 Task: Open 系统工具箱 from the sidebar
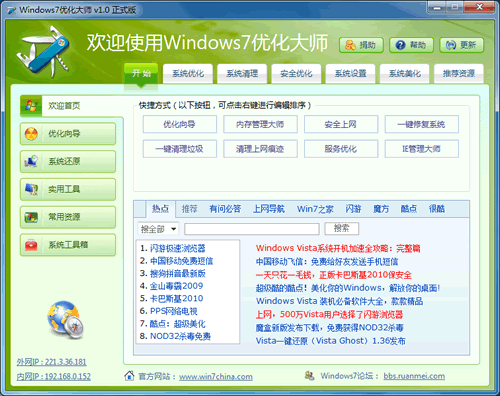coord(68,245)
